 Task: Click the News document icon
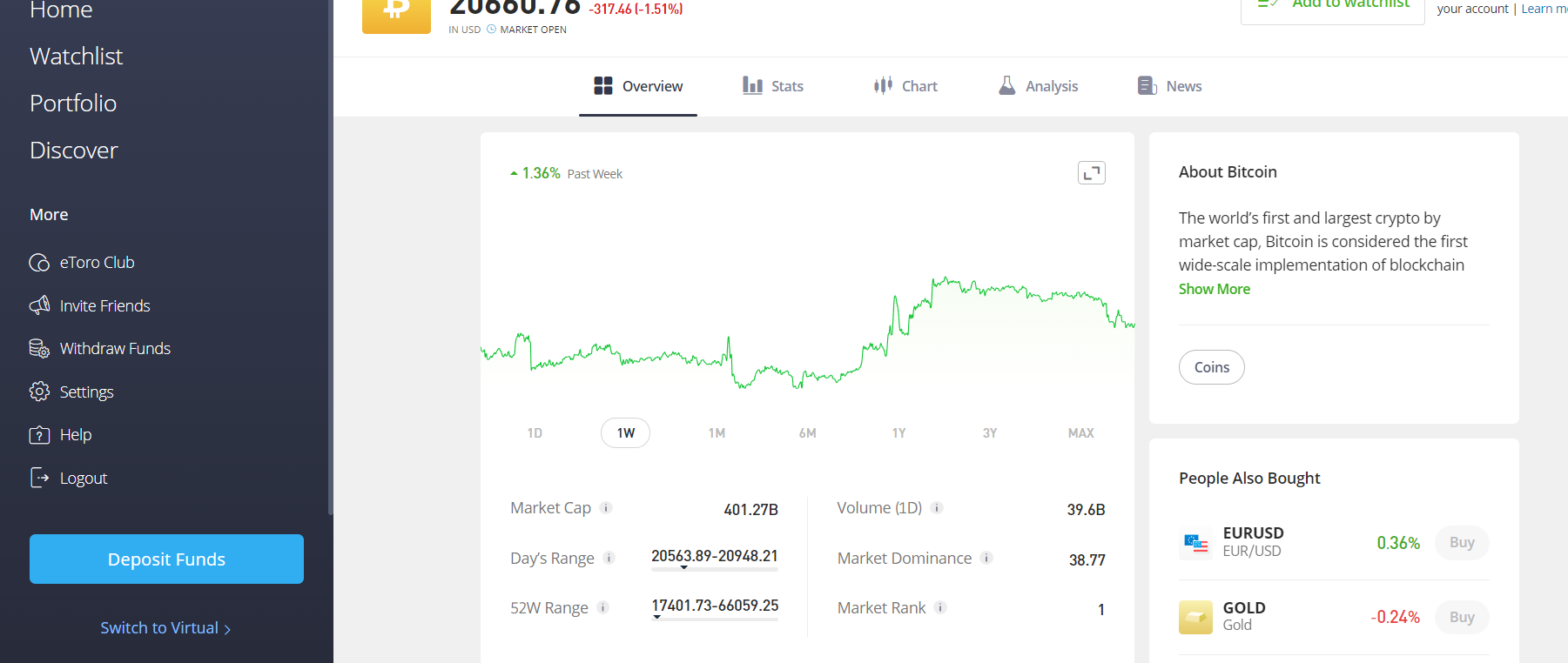click(x=1147, y=85)
